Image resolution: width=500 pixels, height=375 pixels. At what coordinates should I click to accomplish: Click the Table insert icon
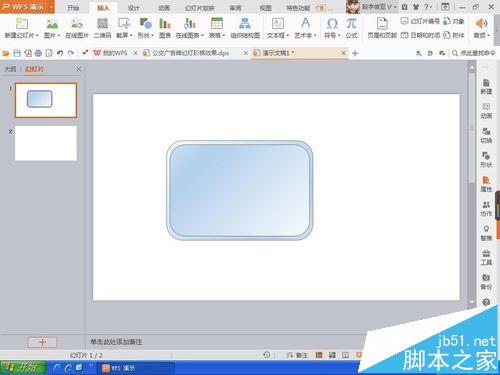pos(217,24)
